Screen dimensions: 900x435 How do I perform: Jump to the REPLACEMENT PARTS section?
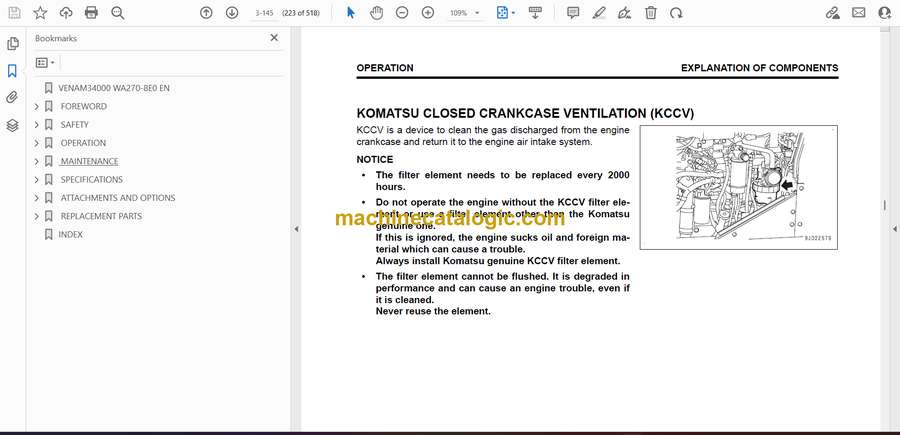[x=101, y=216]
